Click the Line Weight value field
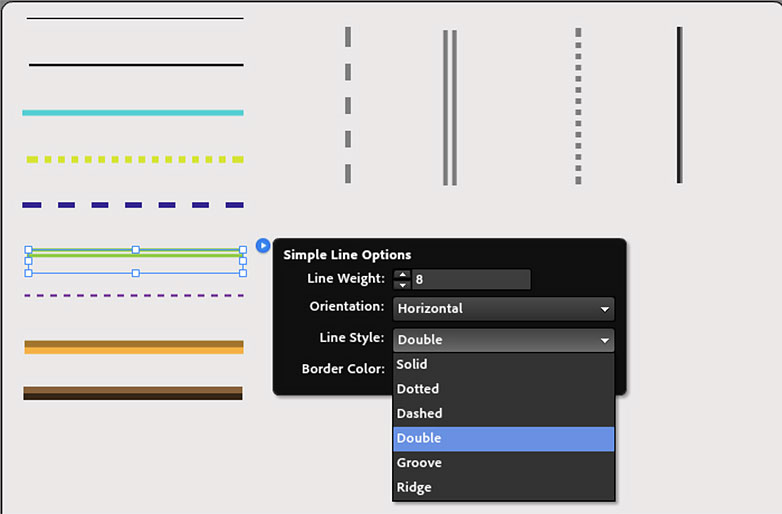 (471, 279)
